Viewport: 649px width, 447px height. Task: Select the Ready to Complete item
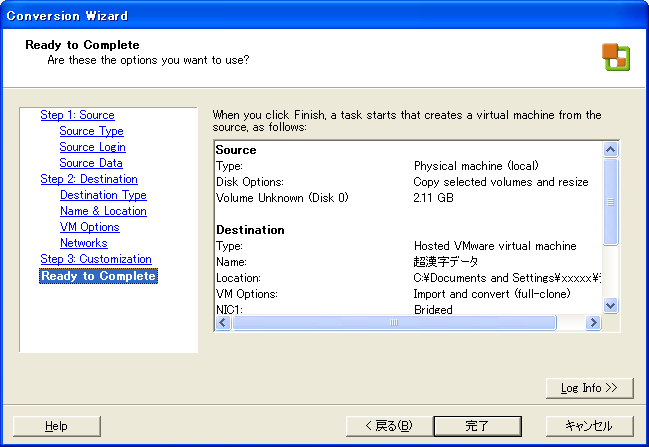click(98, 276)
